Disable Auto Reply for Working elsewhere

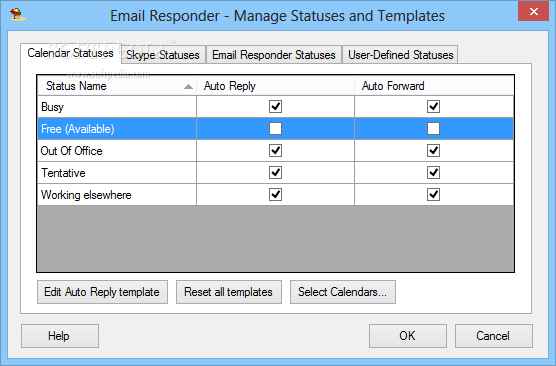click(x=275, y=194)
